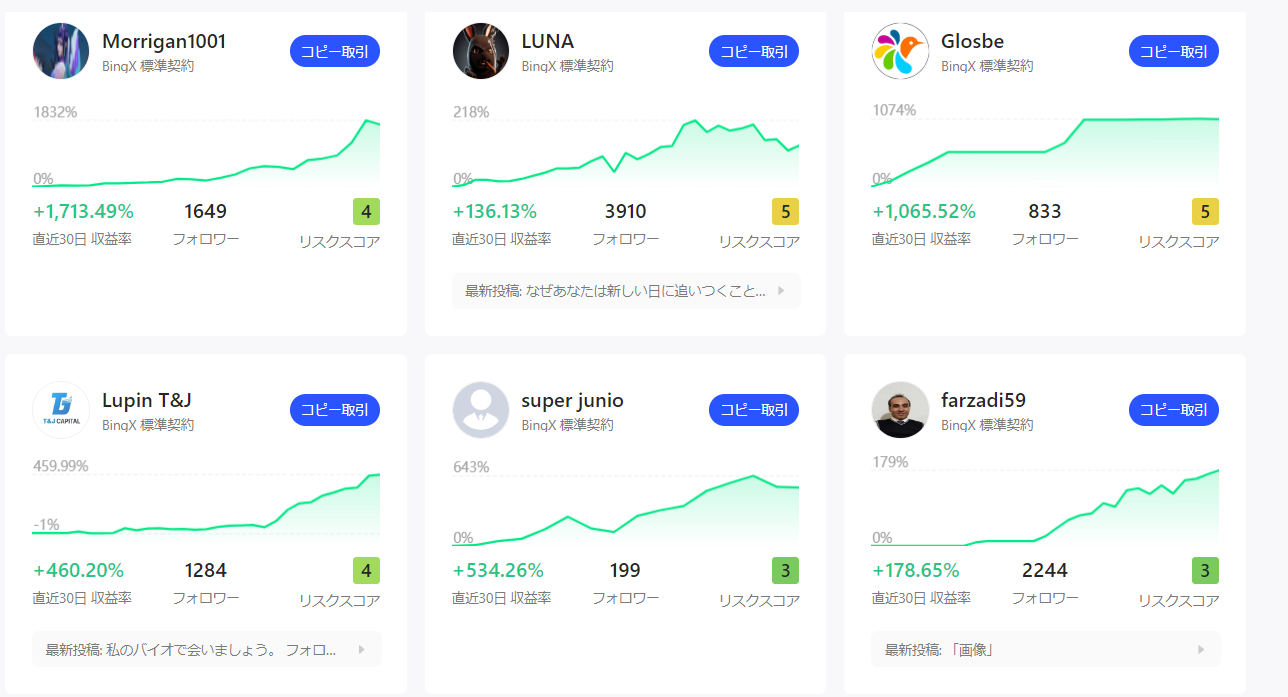Copy trade farzadi59 via blue button

(x=1173, y=410)
